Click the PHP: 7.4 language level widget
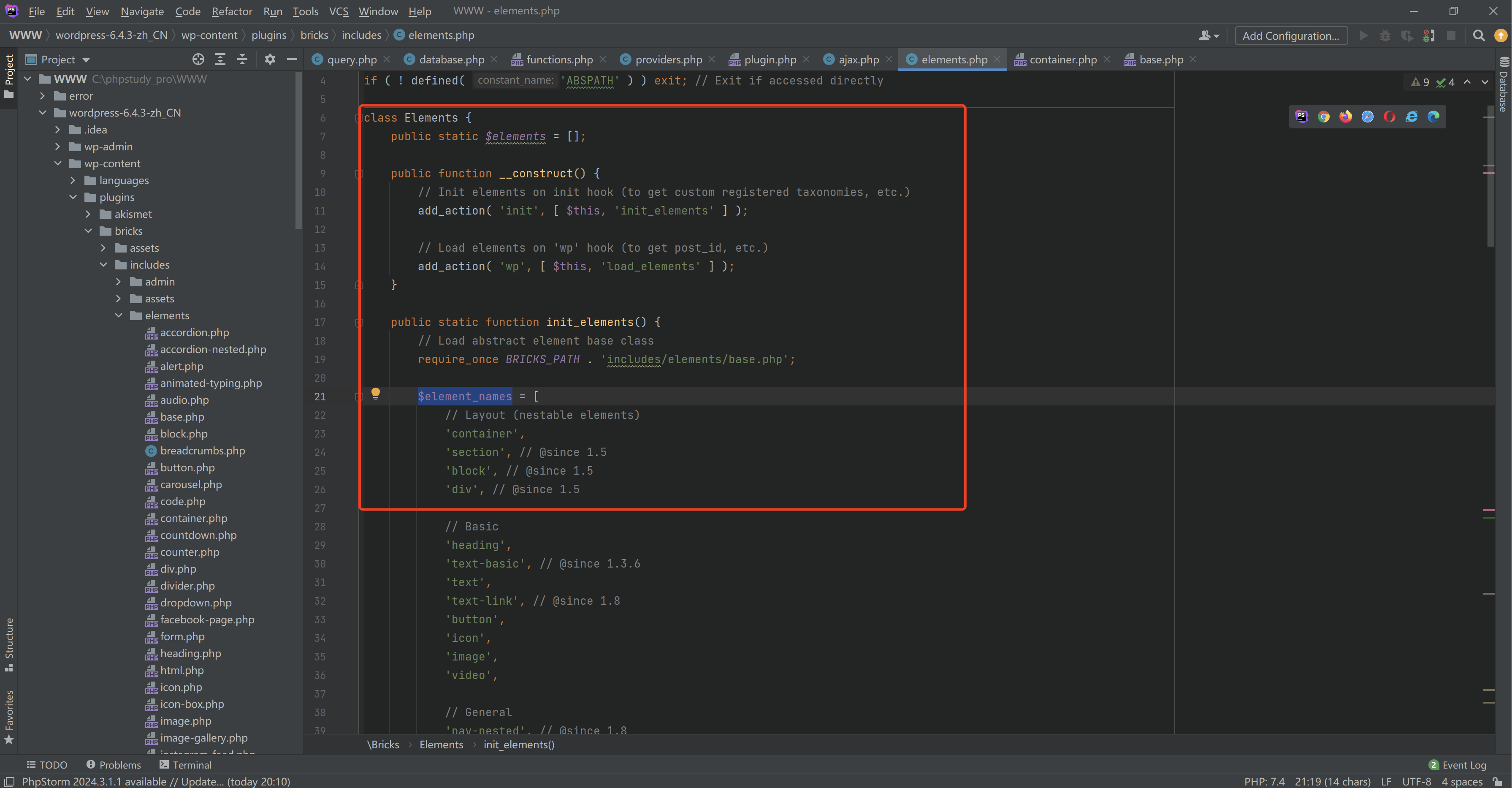1512x788 pixels. pyautogui.click(x=1264, y=782)
